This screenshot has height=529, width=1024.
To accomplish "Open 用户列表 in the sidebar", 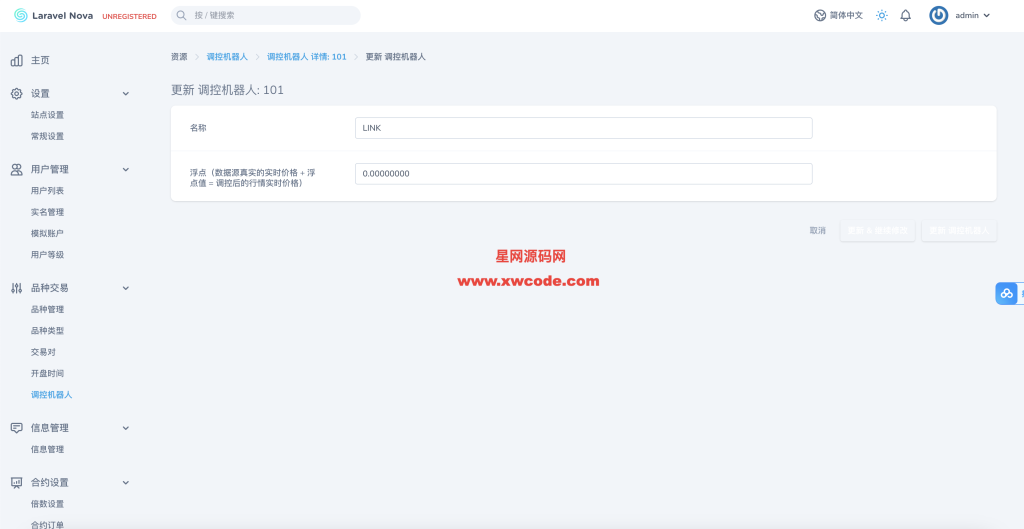I will [x=47, y=191].
